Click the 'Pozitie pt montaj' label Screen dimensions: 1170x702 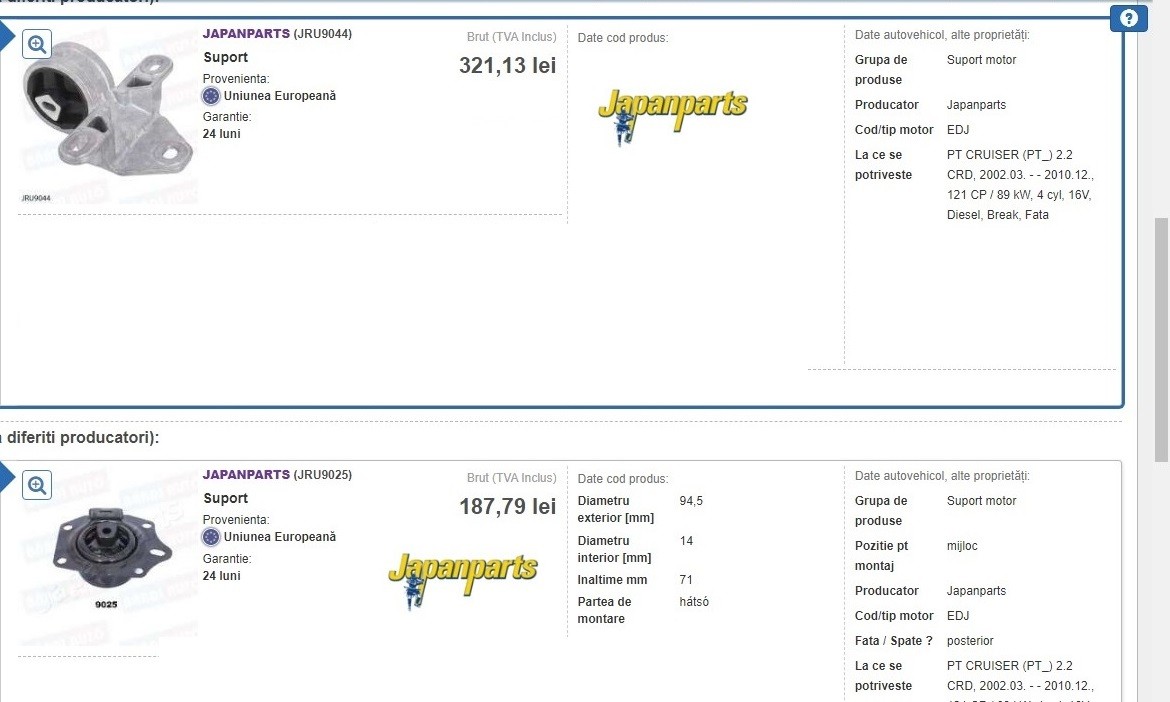tap(881, 556)
